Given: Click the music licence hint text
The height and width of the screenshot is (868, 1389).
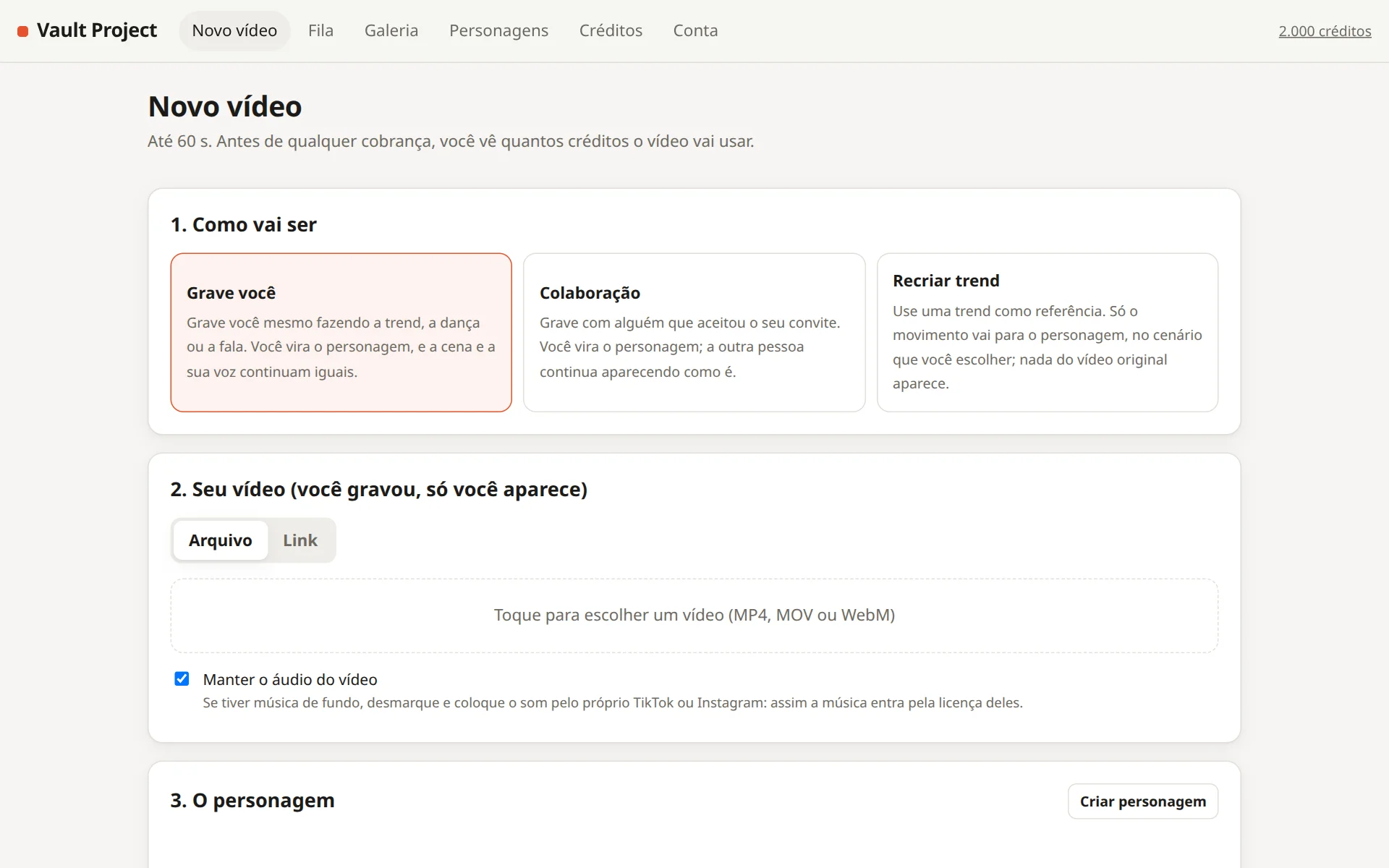Looking at the screenshot, I should tap(613, 703).
